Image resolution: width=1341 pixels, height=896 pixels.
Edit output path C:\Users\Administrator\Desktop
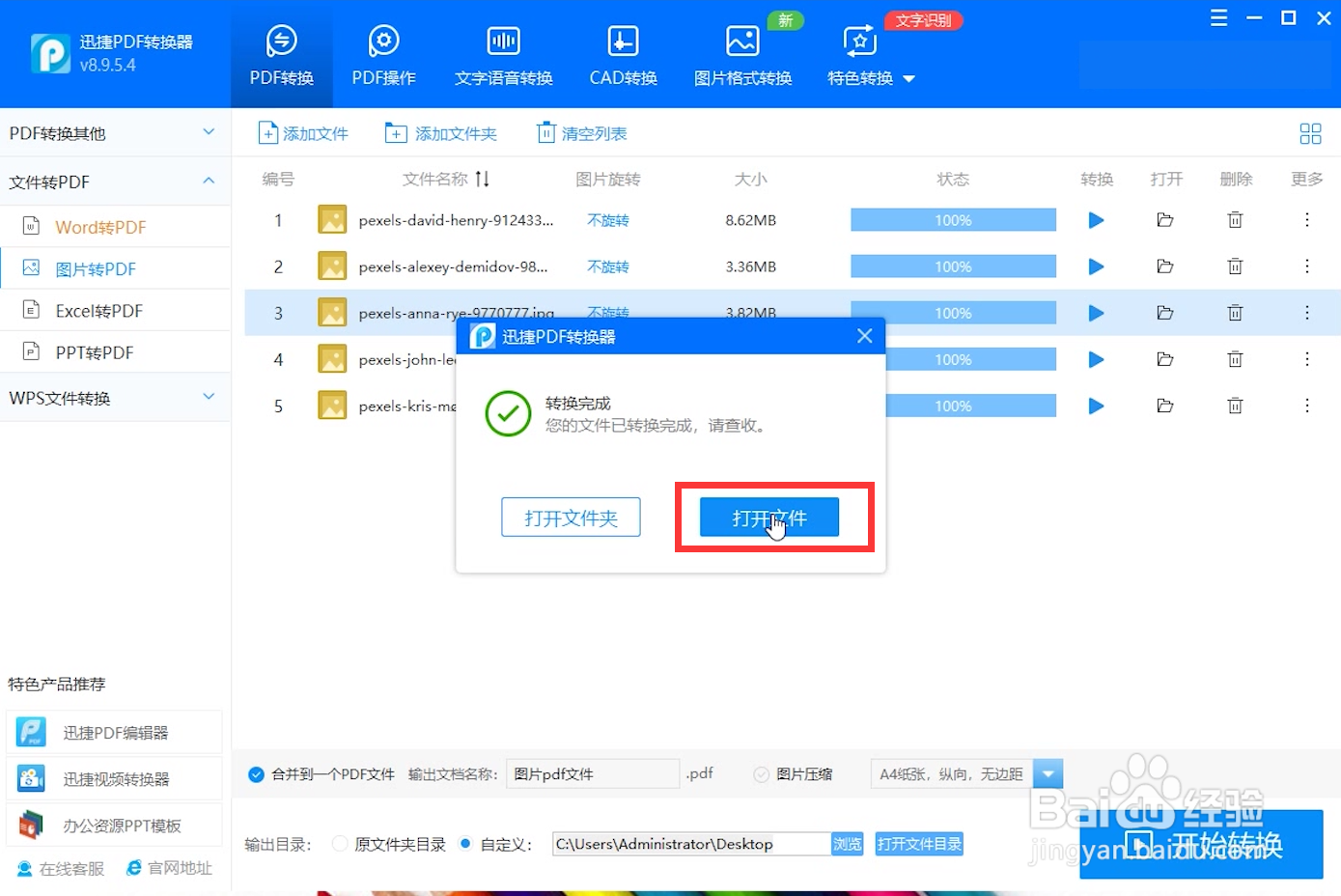coord(691,844)
